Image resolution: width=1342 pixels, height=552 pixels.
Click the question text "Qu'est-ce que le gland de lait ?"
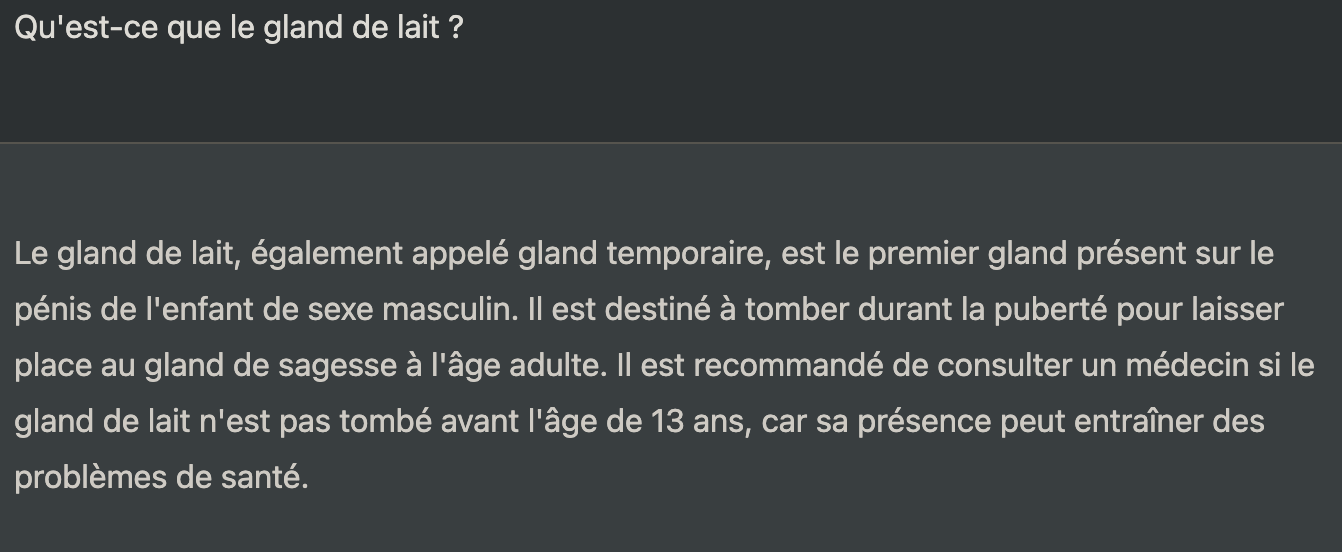click(x=239, y=29)
